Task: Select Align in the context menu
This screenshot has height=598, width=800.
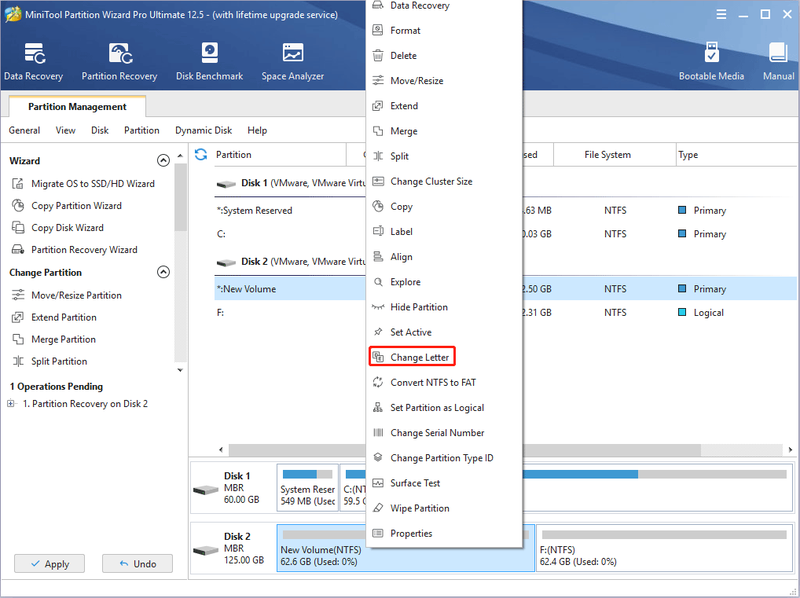Action: pos(444,257)
